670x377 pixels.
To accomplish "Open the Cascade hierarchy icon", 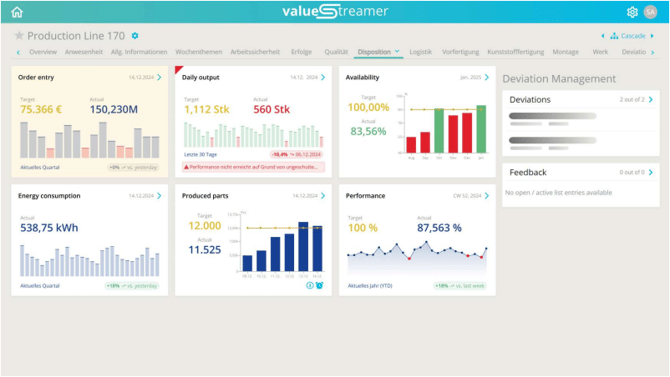I will click(x=614, y=36).
